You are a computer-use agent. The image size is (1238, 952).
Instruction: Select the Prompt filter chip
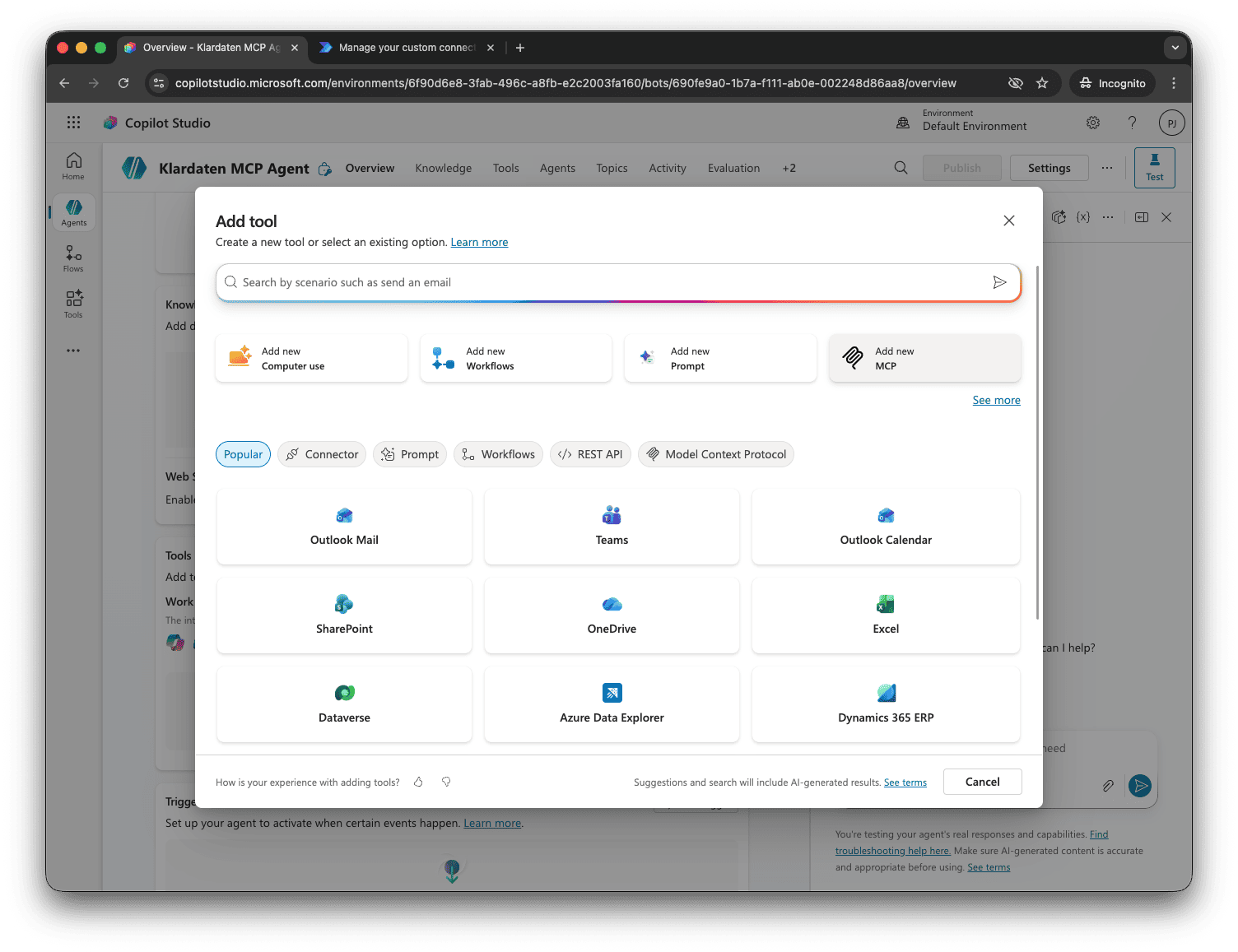click(x=410, y=454)
